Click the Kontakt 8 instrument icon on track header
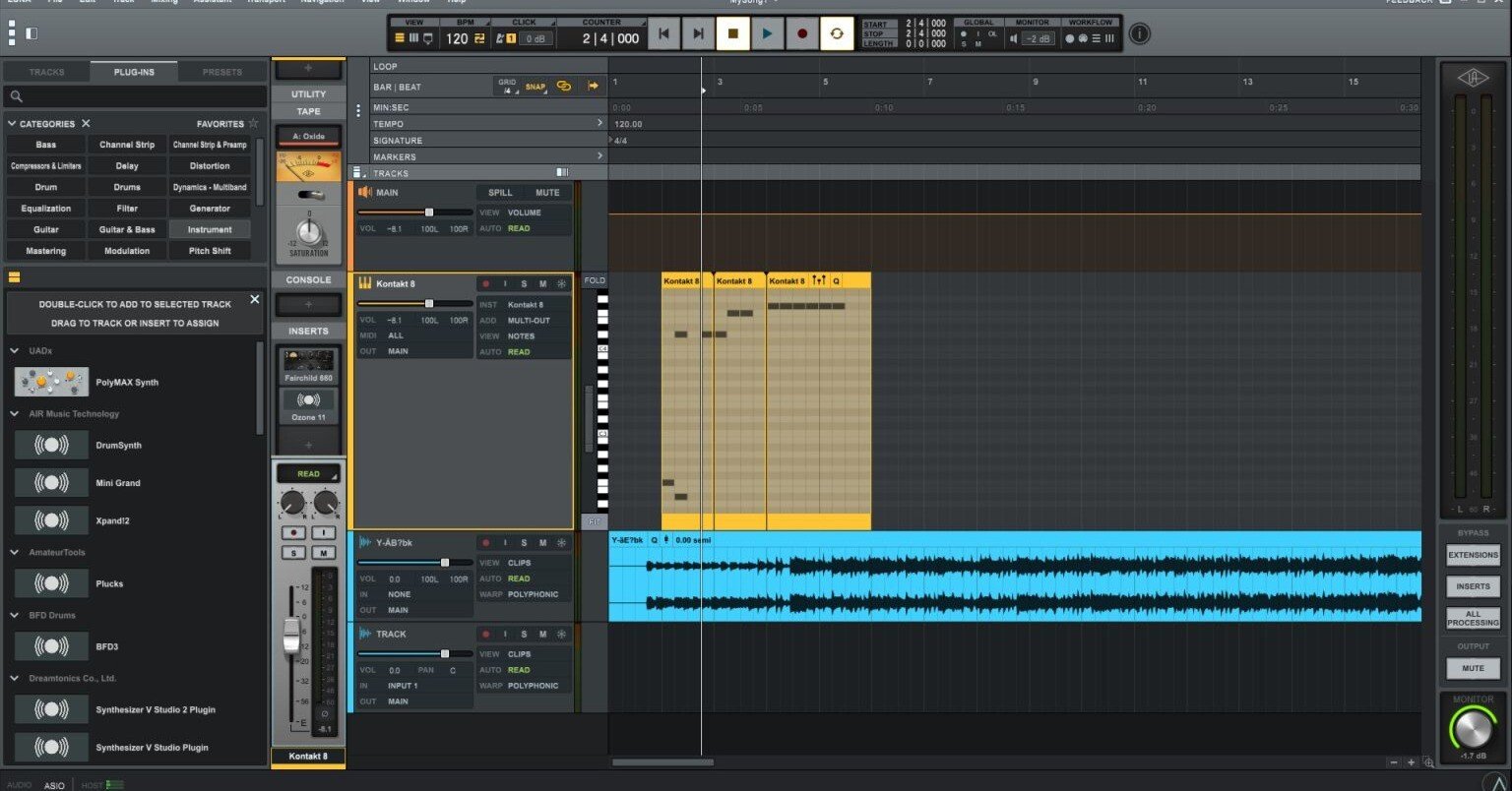1512x791 pixels. 363,283
